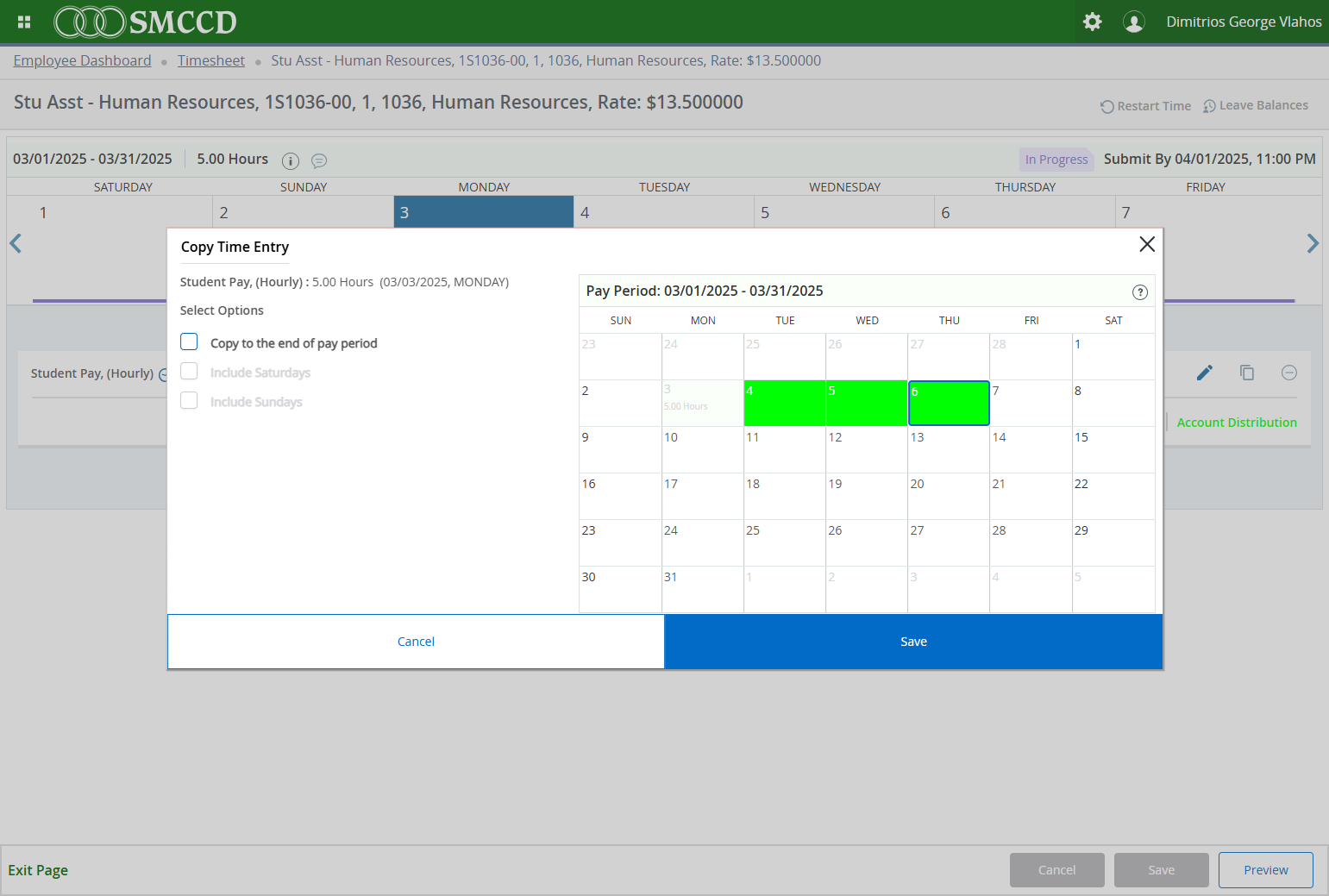Enable Copy to the end of pay period
The width and height of the screenshot is (1329, 896).
pyautogui.click(x=189, y=342)
